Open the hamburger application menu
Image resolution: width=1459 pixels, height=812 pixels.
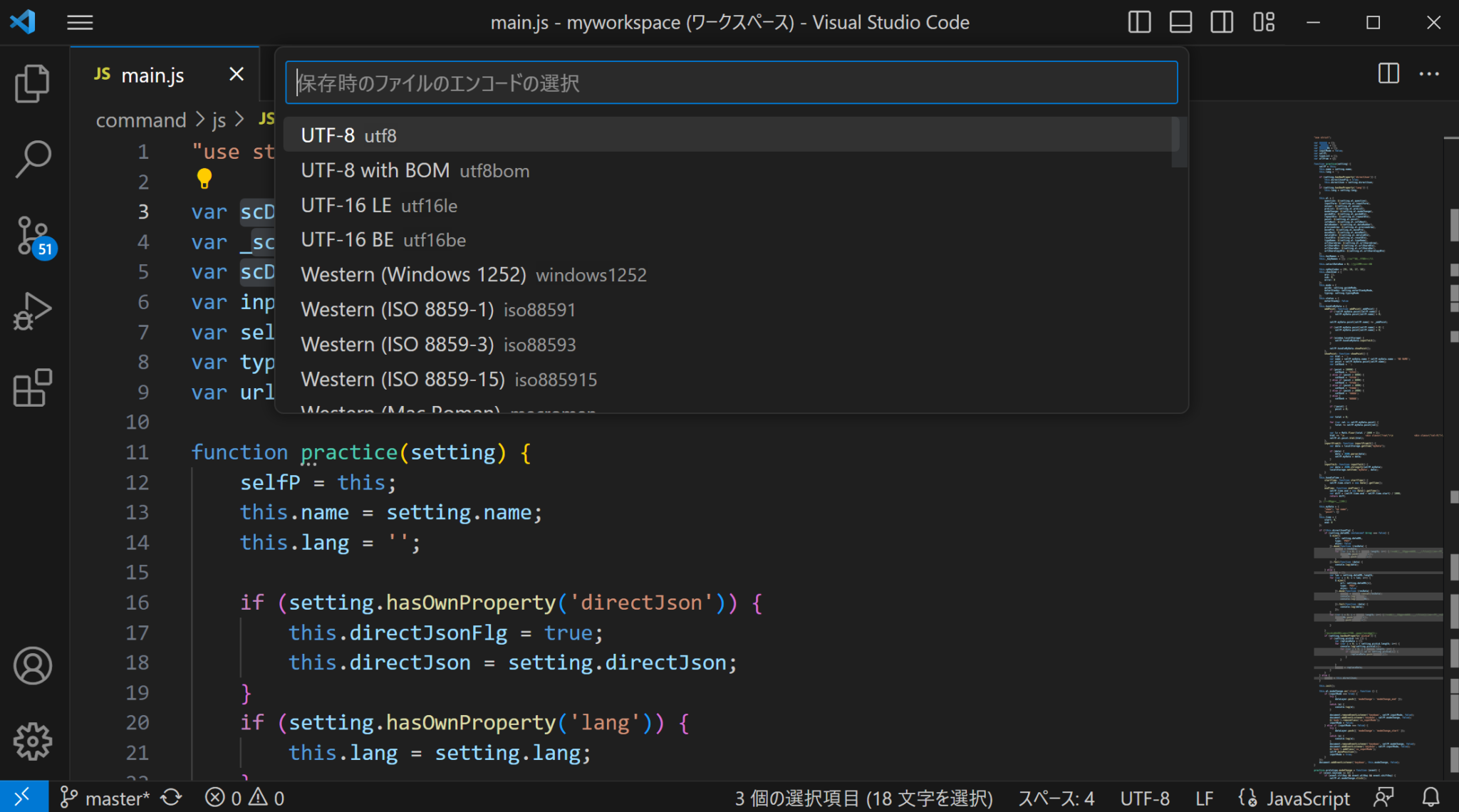tap(80, 23)
